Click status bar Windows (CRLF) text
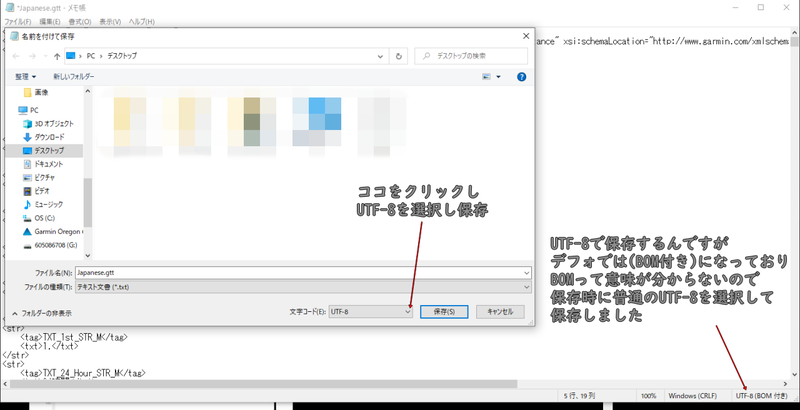 (692, 396)
